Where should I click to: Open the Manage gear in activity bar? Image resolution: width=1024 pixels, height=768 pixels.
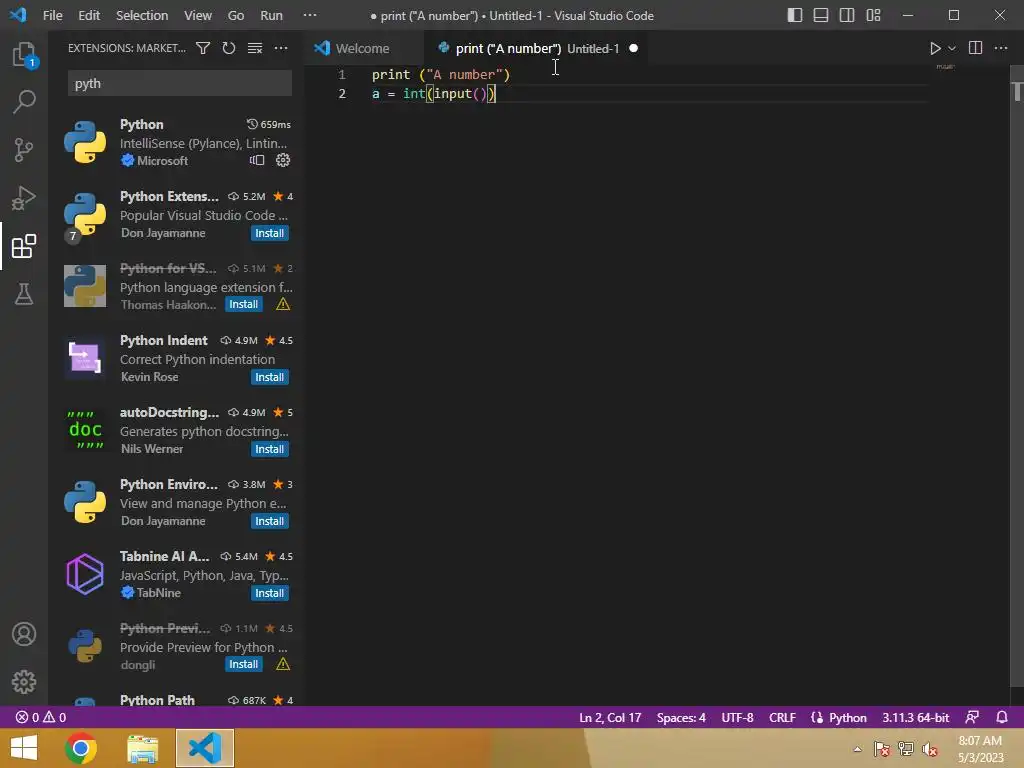coord(24,682)
